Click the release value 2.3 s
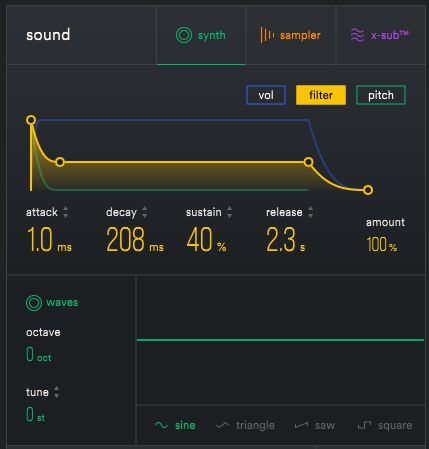 [x=286, y=240]
